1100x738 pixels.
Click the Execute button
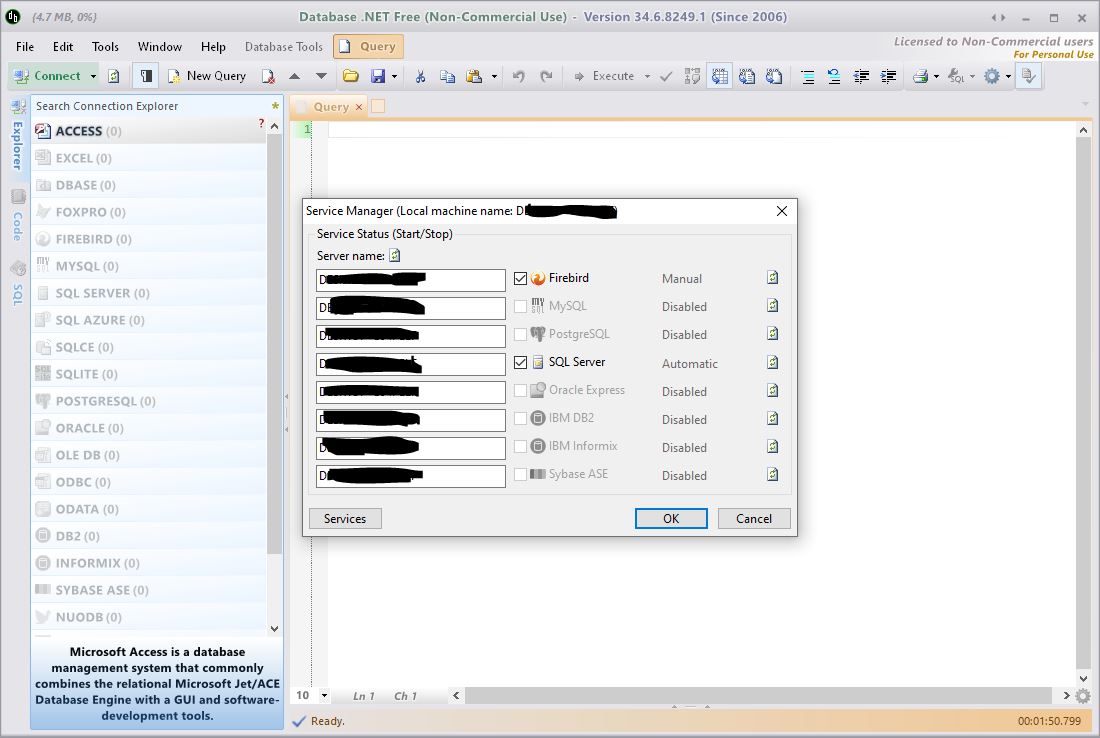point(605,76)
